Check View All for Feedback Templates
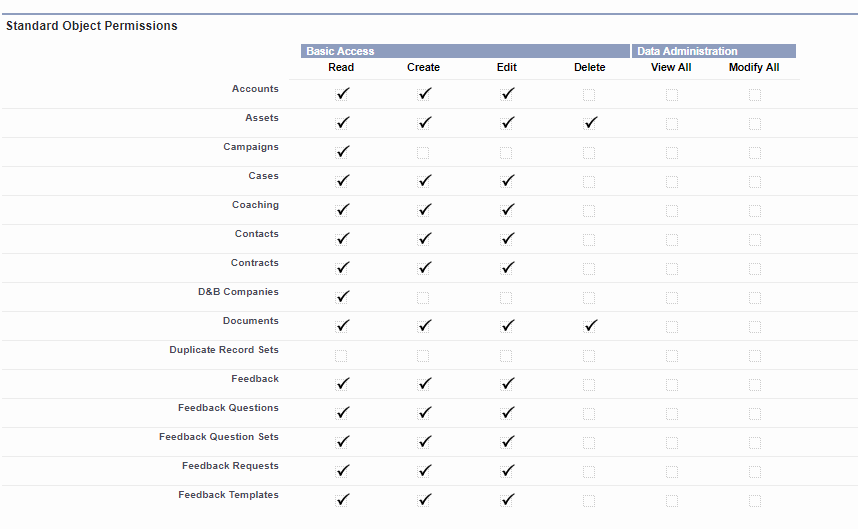 pyautogui.click(x=672, y=501)
